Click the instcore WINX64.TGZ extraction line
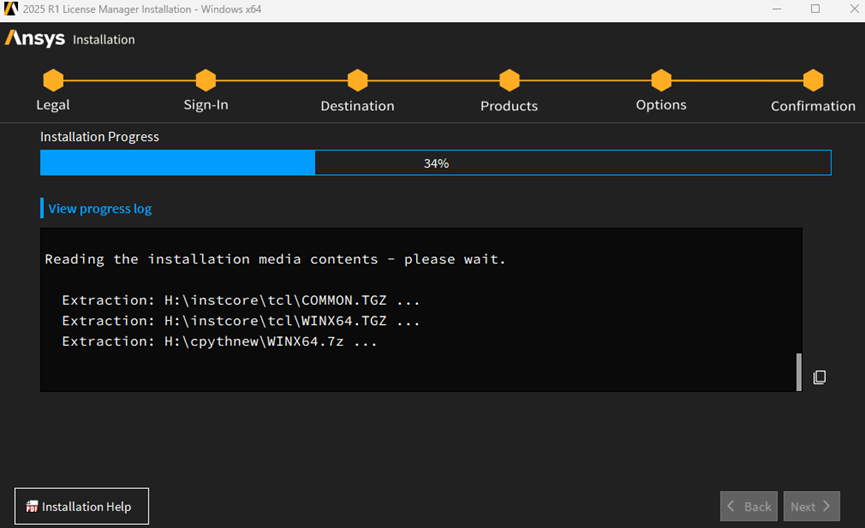Viewport: 865px width, 528px height. tap(241, 321)
